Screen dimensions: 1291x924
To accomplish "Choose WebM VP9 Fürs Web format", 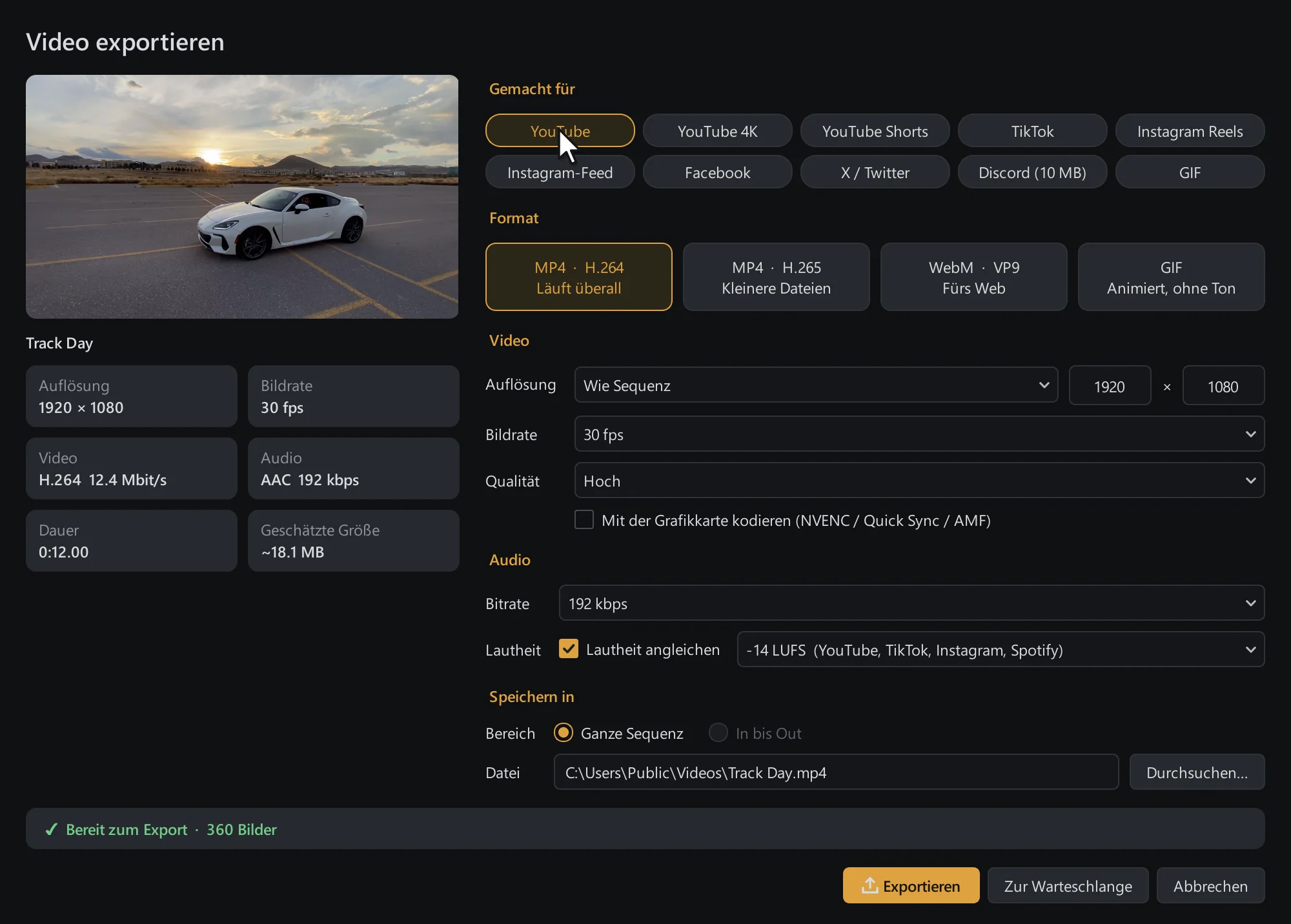I will 974,277.
